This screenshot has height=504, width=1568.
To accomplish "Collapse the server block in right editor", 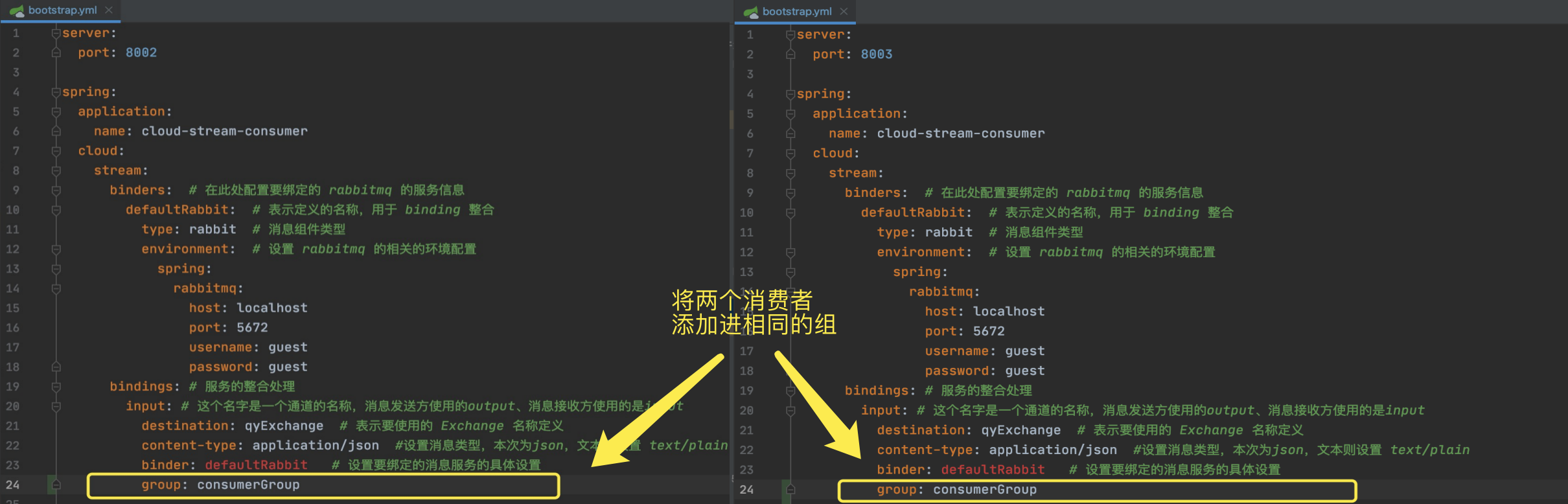I will point(790,34).
